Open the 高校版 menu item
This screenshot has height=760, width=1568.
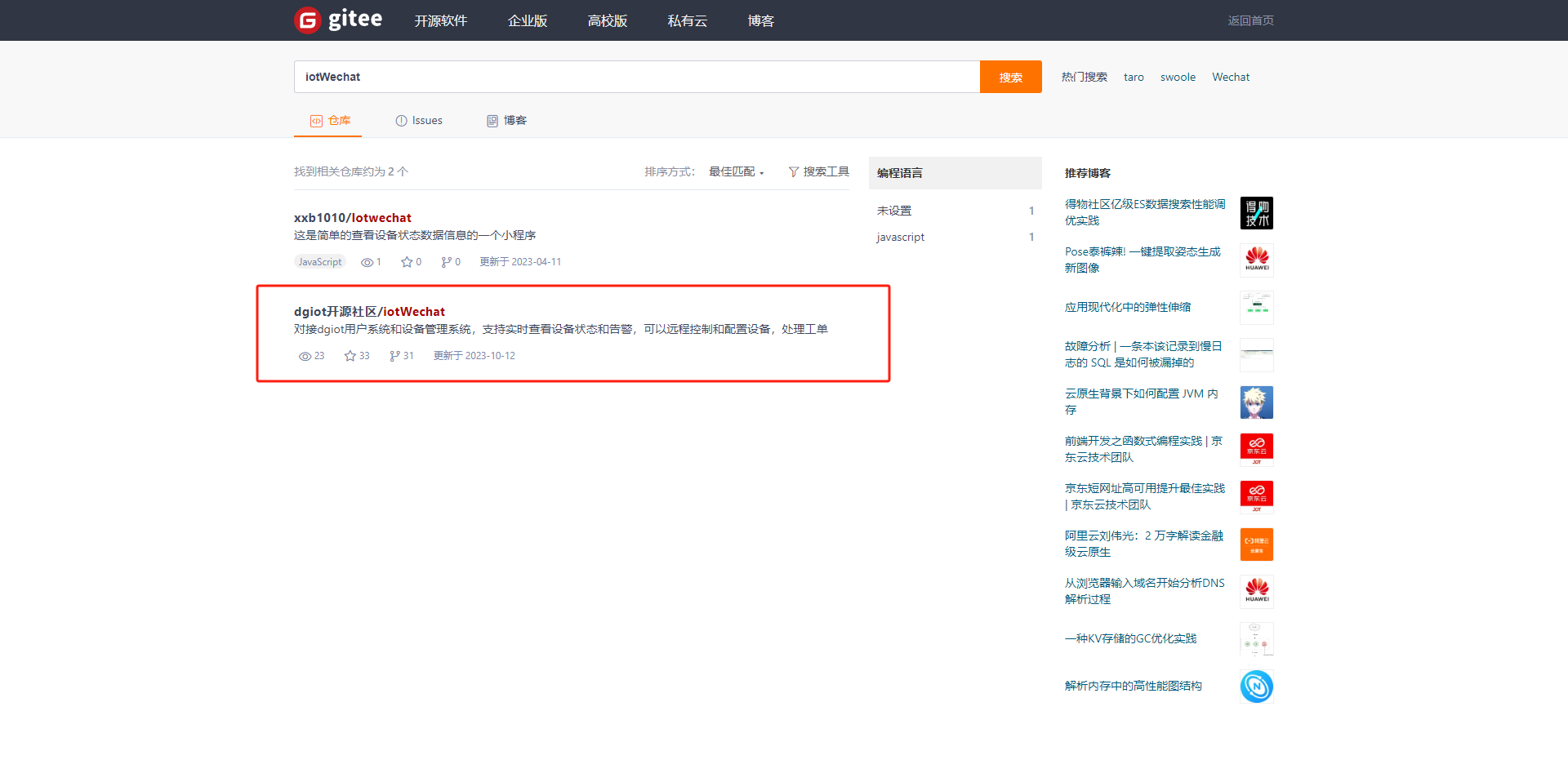(x=608, y=20)
